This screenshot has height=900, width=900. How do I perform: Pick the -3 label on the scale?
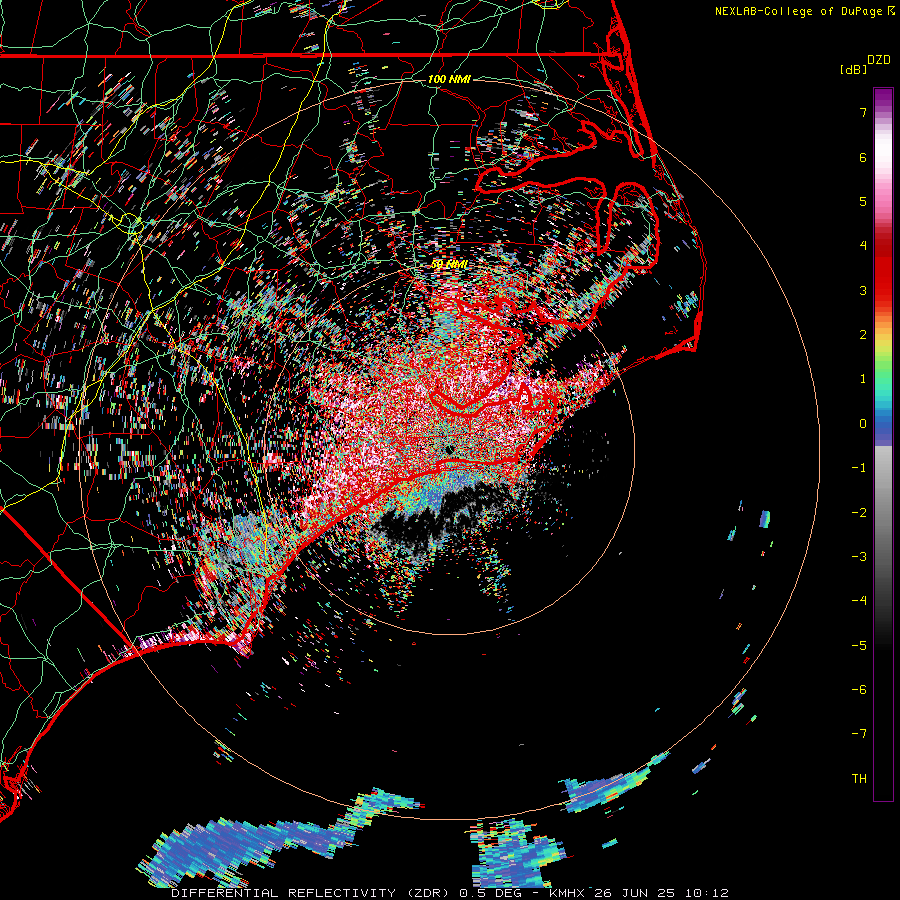(859, 557)
